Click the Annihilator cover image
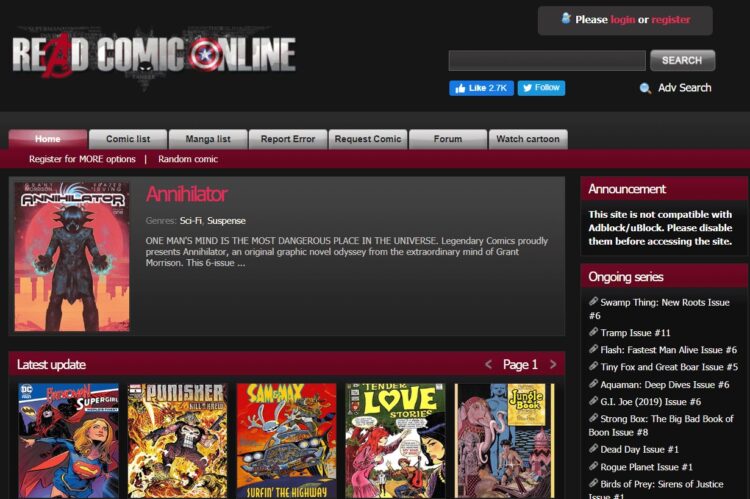Screen dimensions: 750x499 [72, 256]
